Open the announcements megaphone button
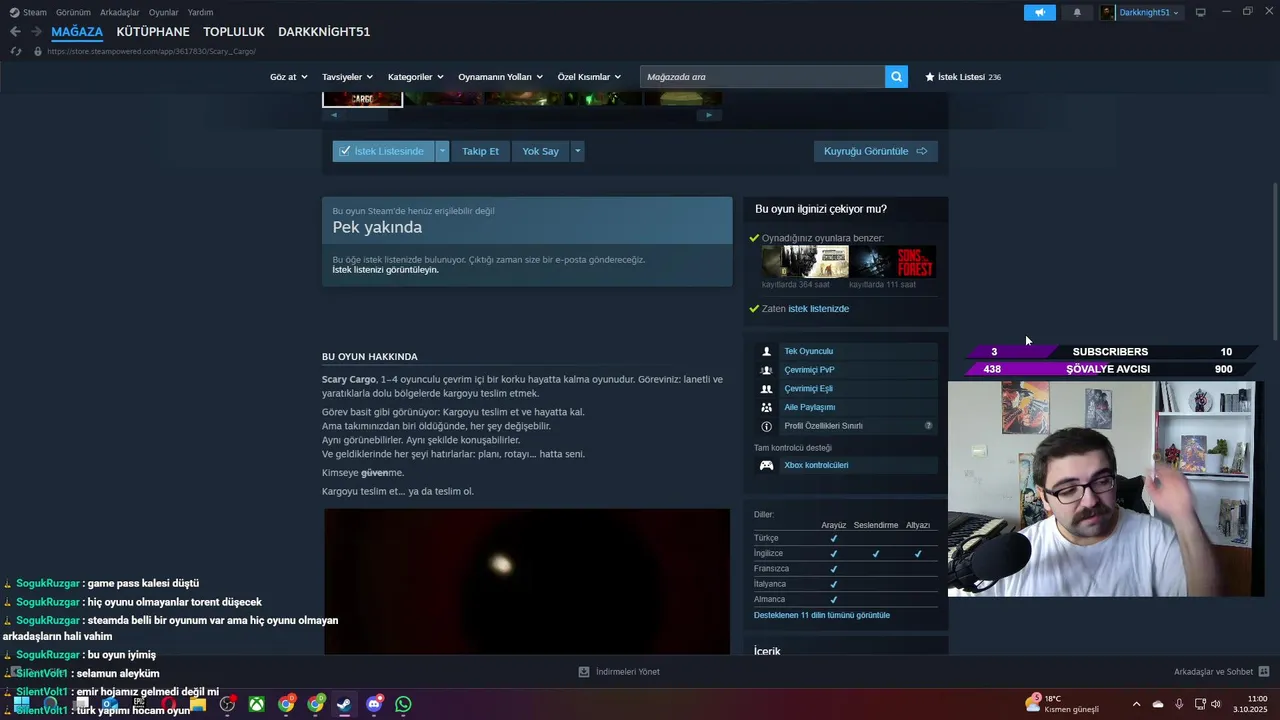Image resolution: width=1280 pixels, height=720 pixels. pyautogui.click(x=1039, y=12)
